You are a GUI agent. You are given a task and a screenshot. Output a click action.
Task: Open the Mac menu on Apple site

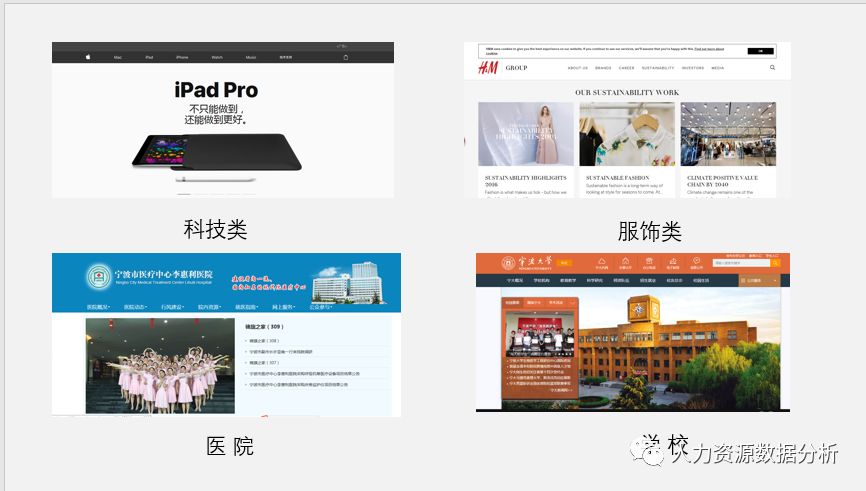[x=118, y=57]
